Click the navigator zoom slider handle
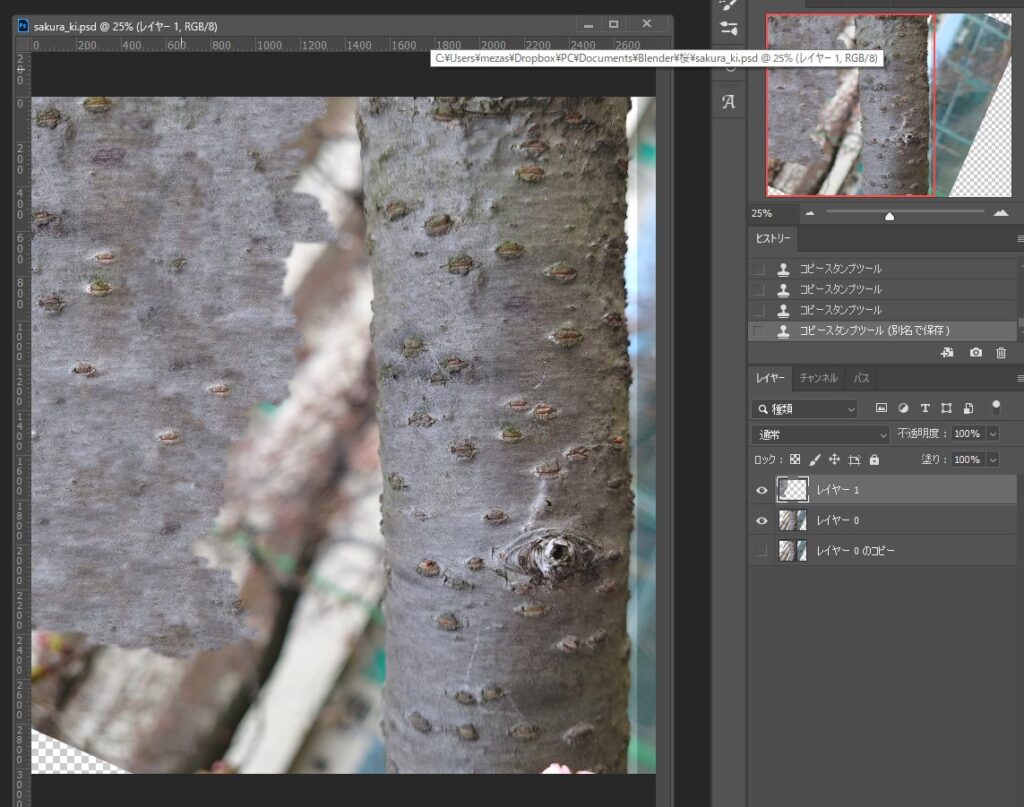This screenshot has height=807, width=1024. [x=889, y=215]
